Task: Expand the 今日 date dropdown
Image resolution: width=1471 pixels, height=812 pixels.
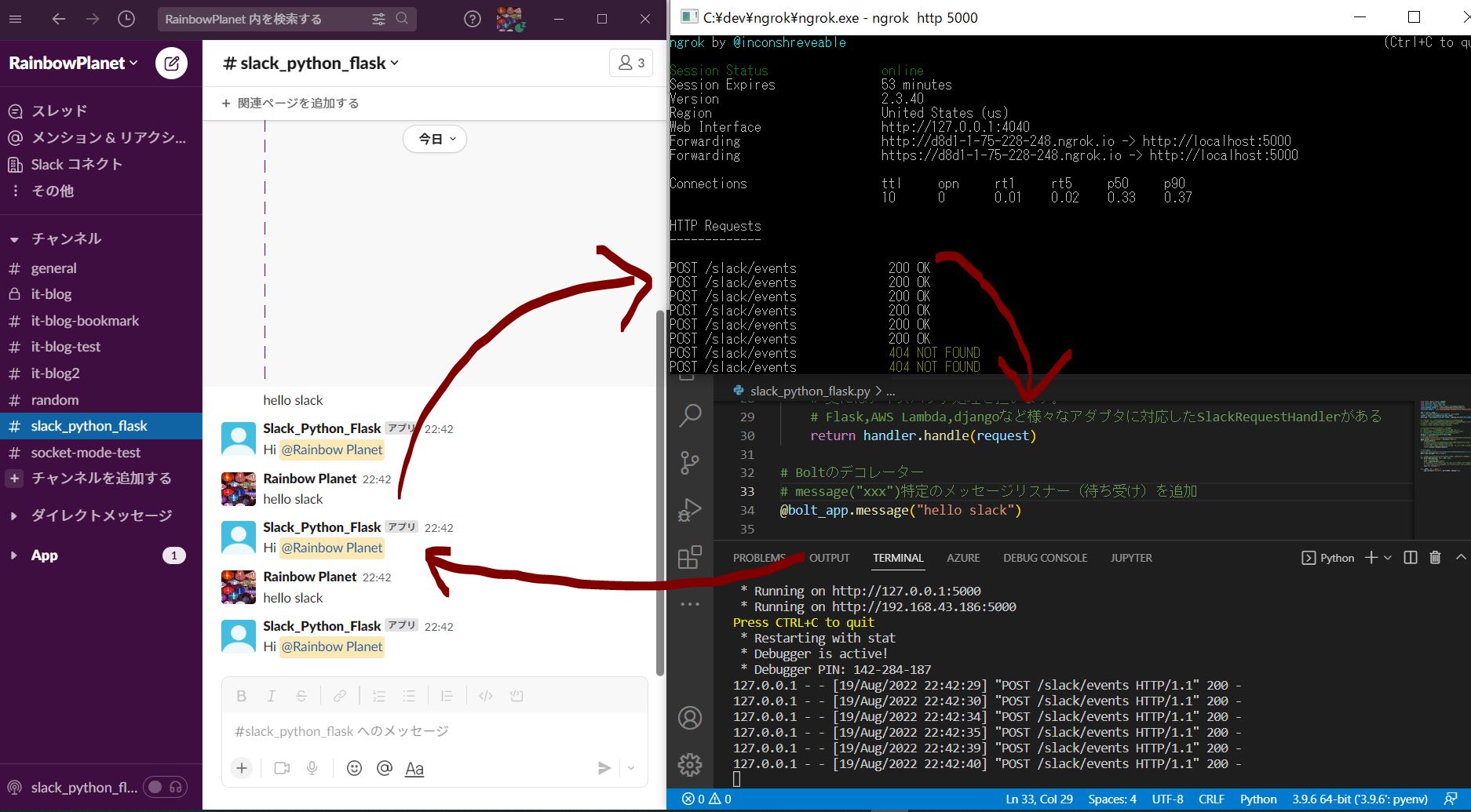Action: 436,139
